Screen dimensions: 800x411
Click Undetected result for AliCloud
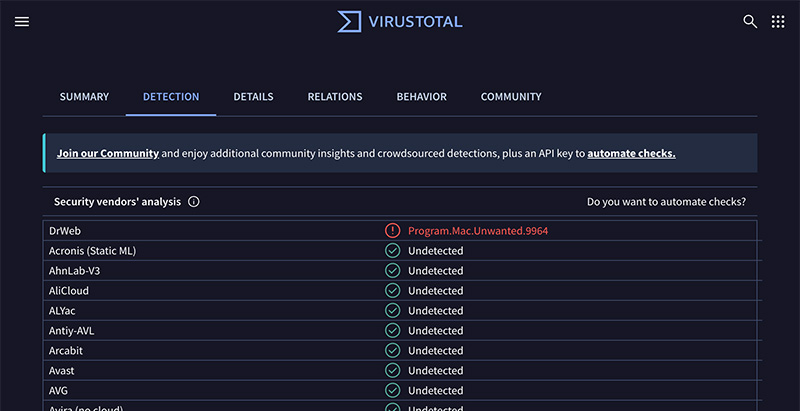436,291
